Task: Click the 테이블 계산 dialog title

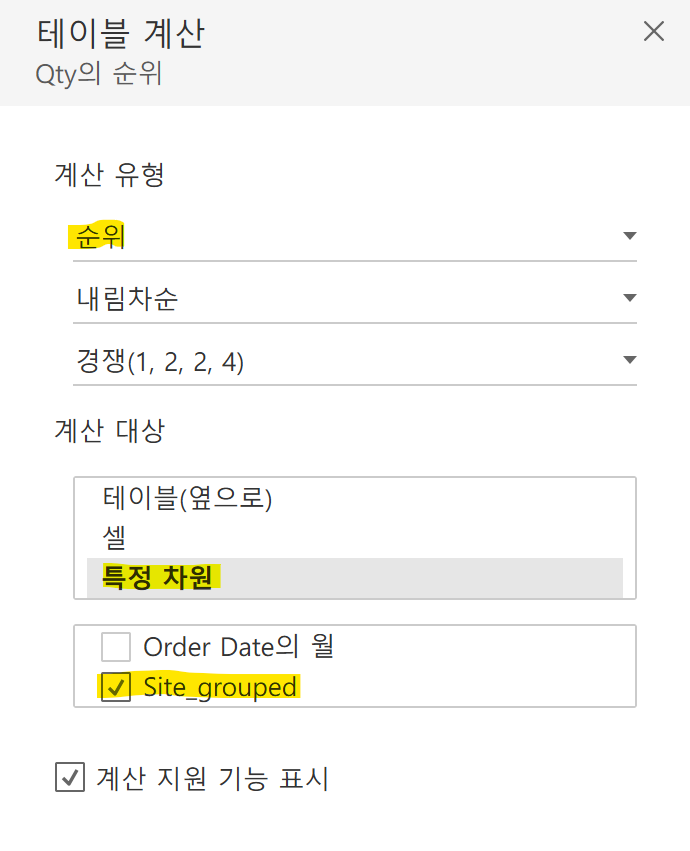Action: click(x=120, y=34)
